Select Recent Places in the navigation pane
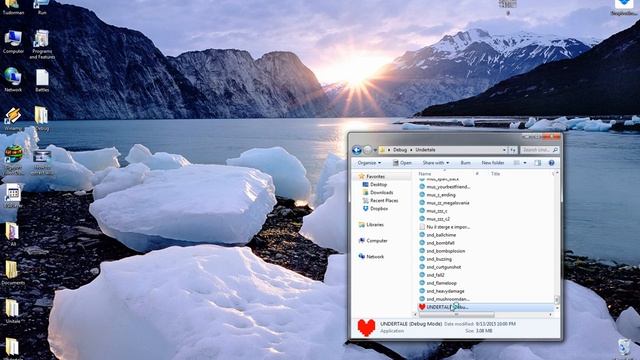 (x=384, y=201)
